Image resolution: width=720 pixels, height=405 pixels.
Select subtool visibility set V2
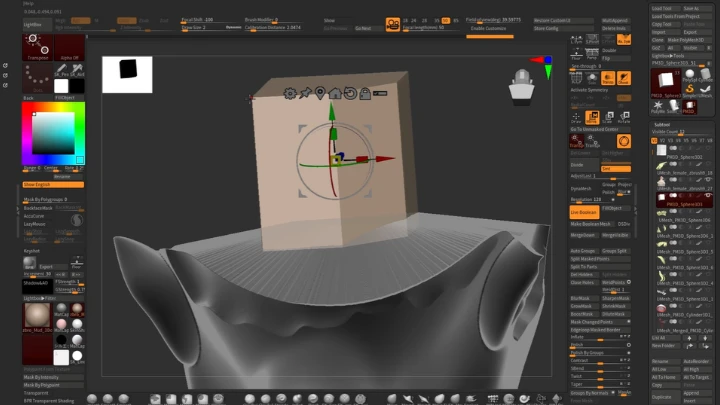coord(662,141)
